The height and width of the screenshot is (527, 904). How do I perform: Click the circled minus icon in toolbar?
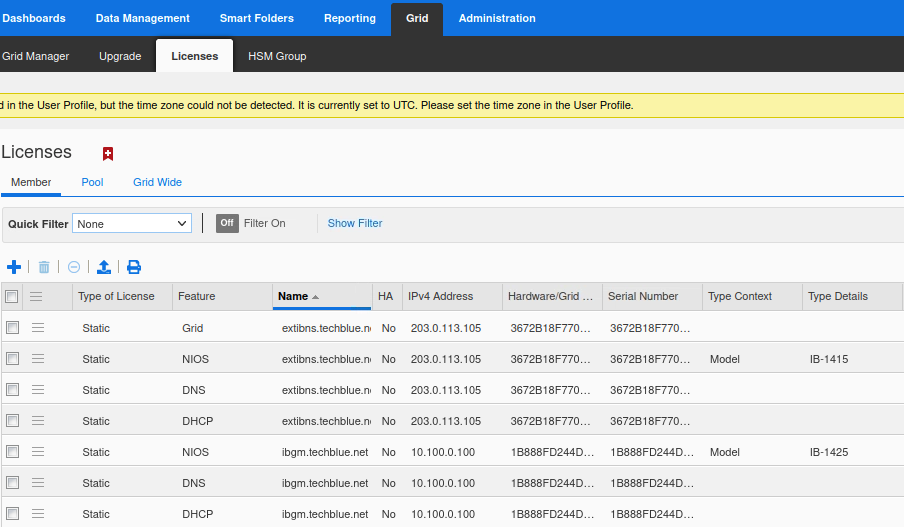tap(74, 267)
